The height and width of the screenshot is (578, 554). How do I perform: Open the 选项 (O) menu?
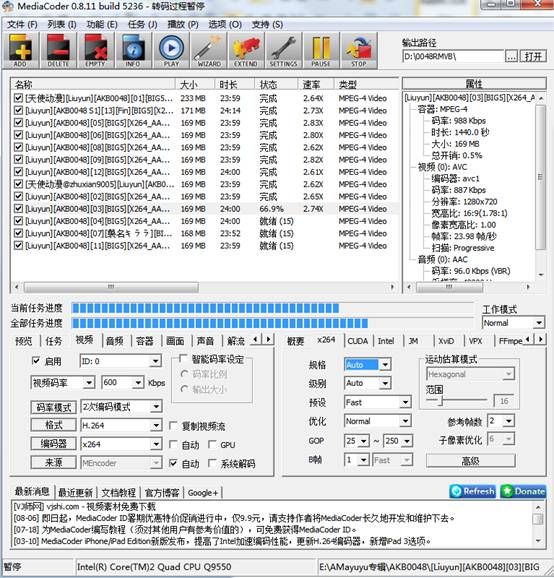pos(225,25)
